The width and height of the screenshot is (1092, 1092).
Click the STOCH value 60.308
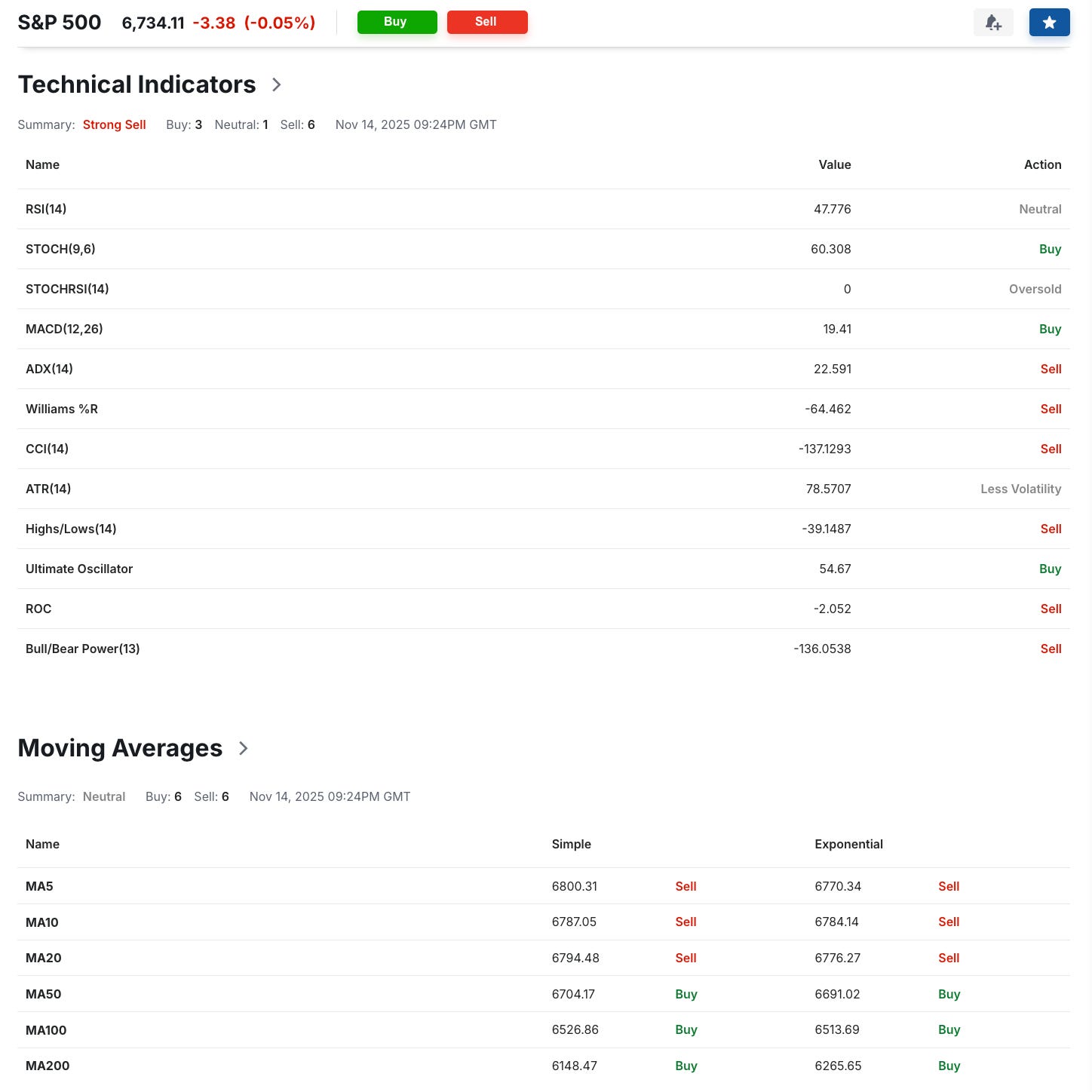[x=831, y=249]
